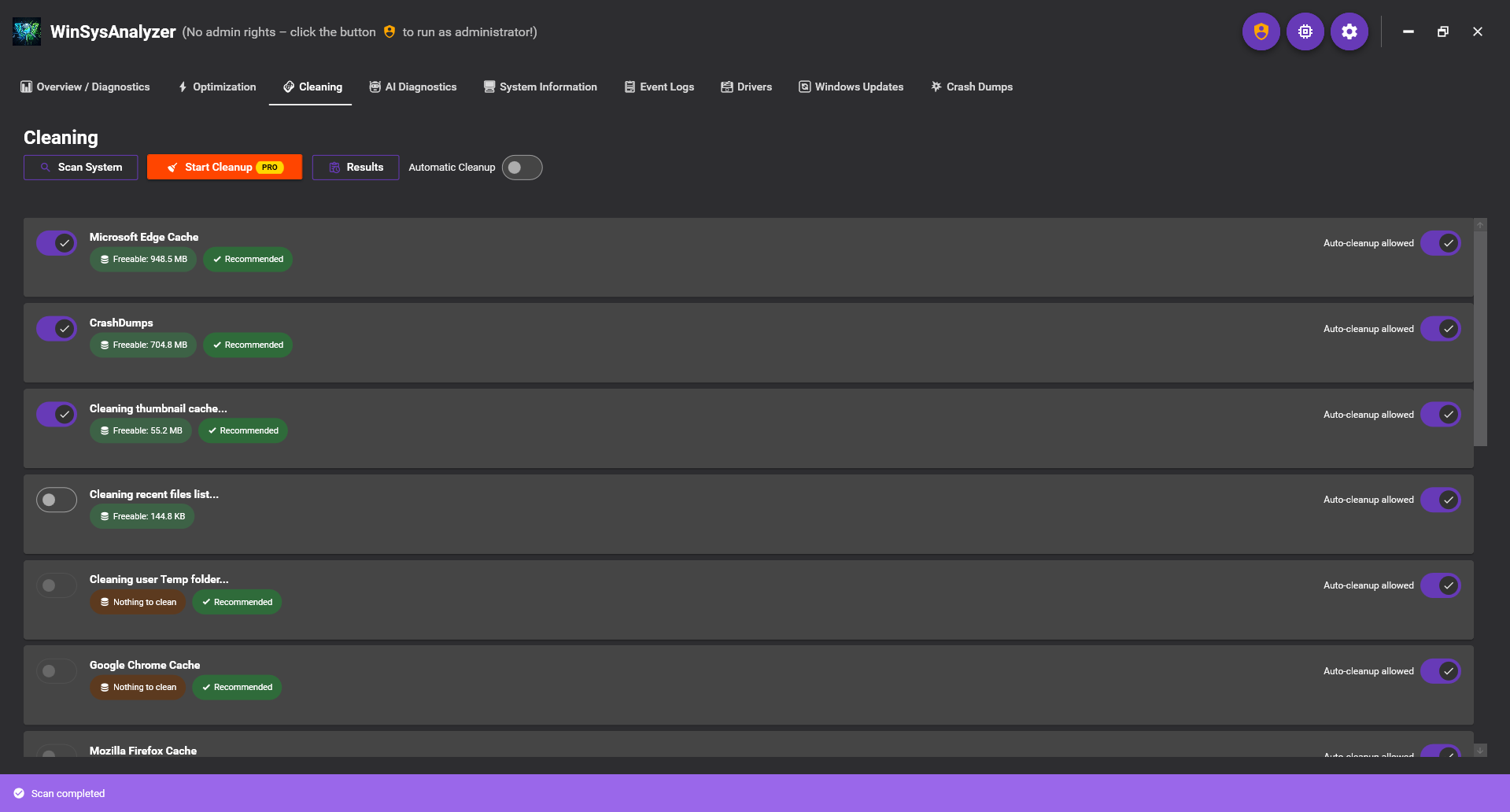The image size is (1510, 812).
Task: Open the purple chip hardware button
Action: pyautogui.click(x=1305, y=31)
